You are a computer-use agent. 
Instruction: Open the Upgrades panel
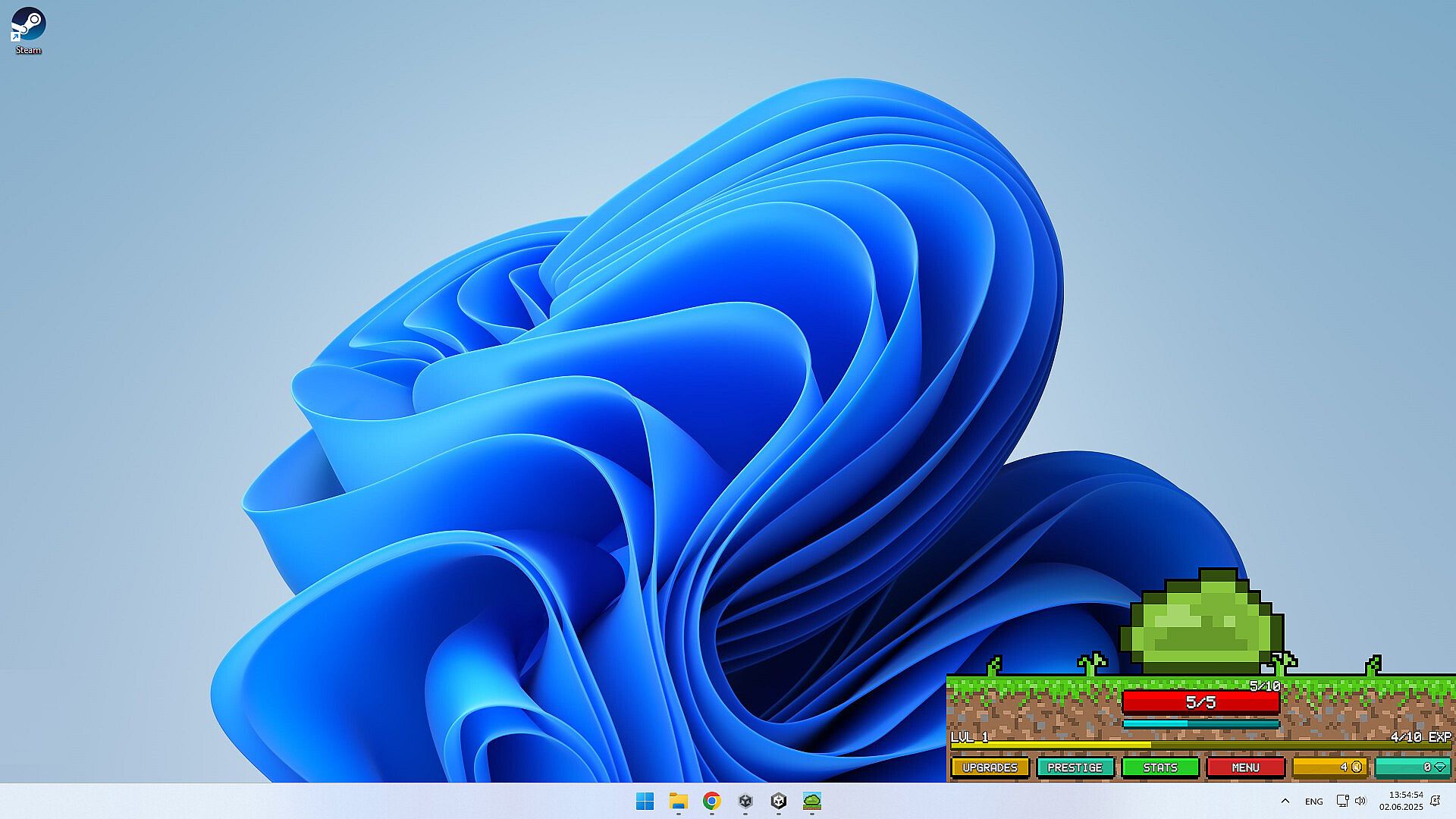click(x=990, y=767)
